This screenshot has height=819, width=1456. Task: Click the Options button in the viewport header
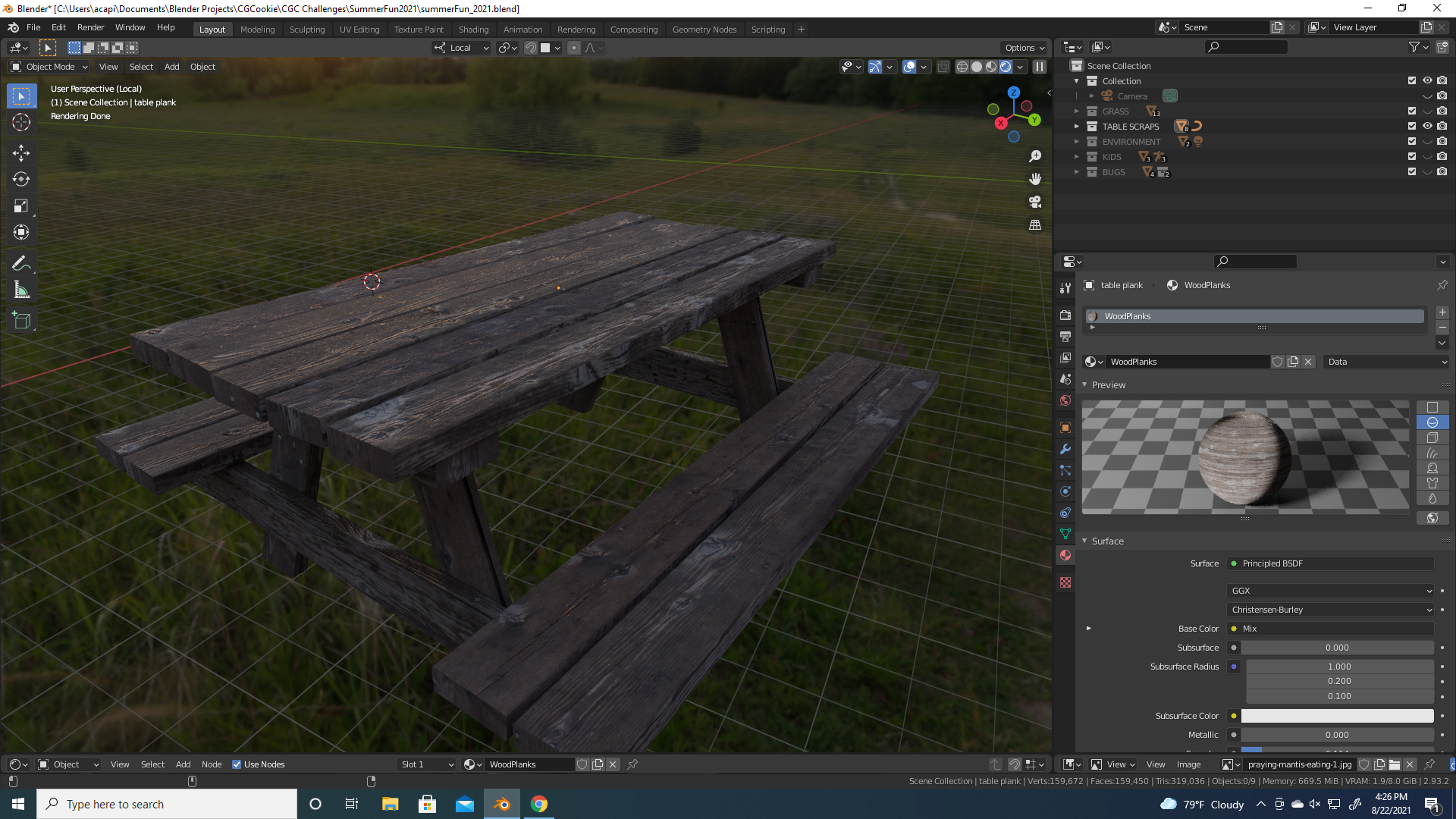tap(1025, 48)
